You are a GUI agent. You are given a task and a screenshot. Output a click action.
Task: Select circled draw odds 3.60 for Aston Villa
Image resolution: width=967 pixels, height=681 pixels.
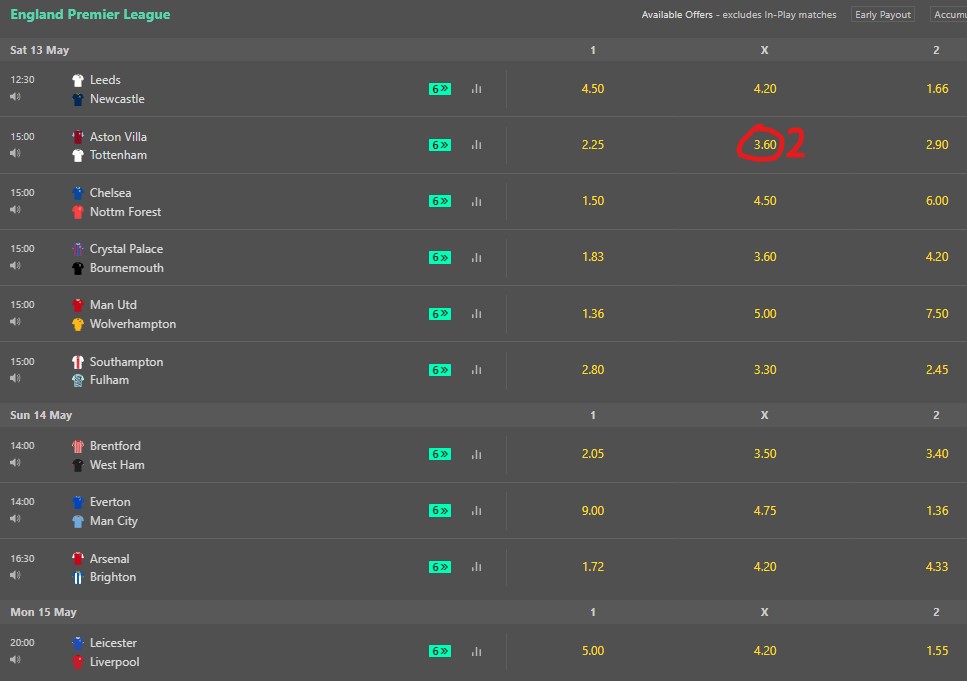point(765,145)
